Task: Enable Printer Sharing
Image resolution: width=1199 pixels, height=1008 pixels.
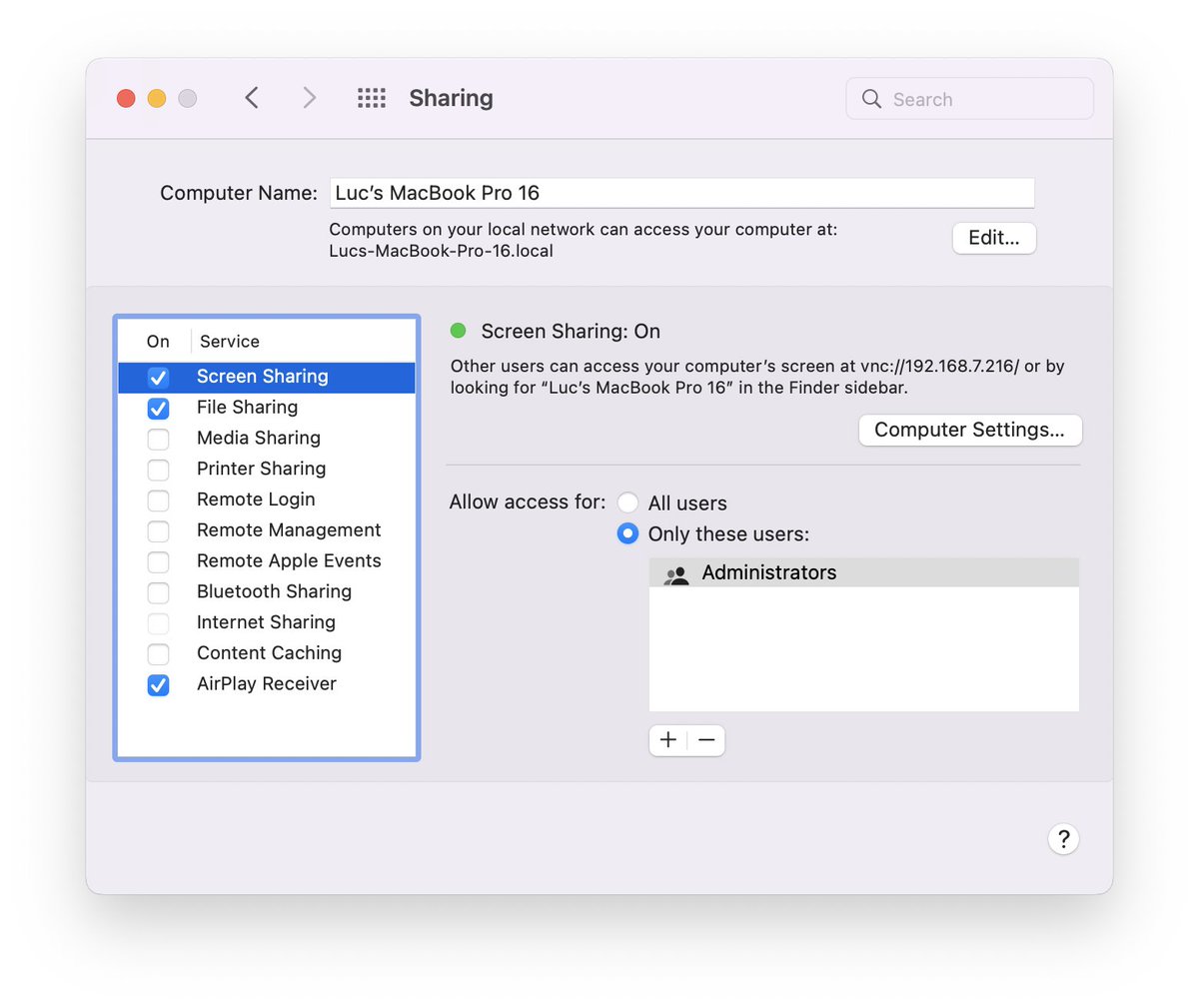Action: click(158, 470)
